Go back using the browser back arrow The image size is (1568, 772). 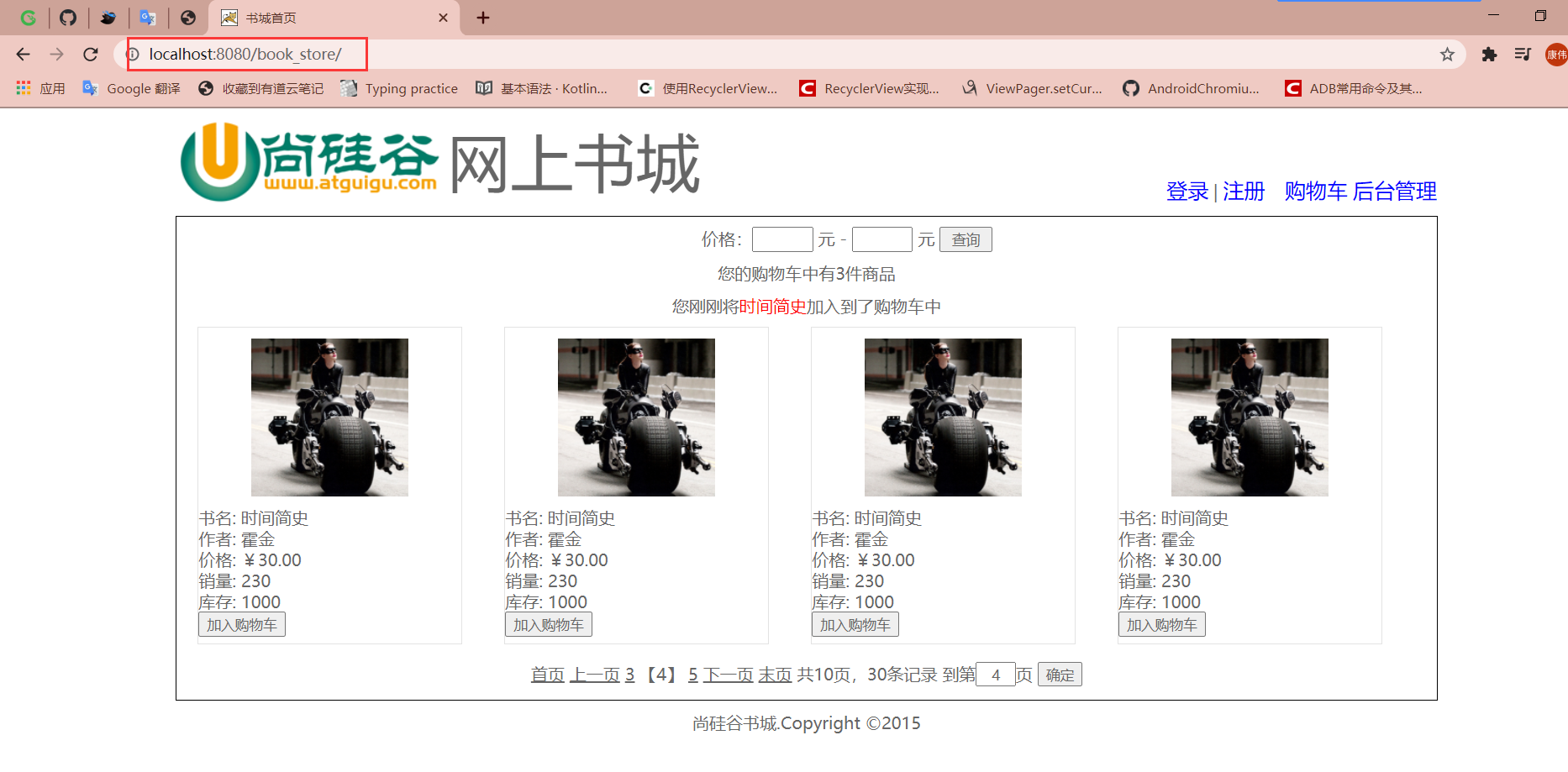[23, 55]
